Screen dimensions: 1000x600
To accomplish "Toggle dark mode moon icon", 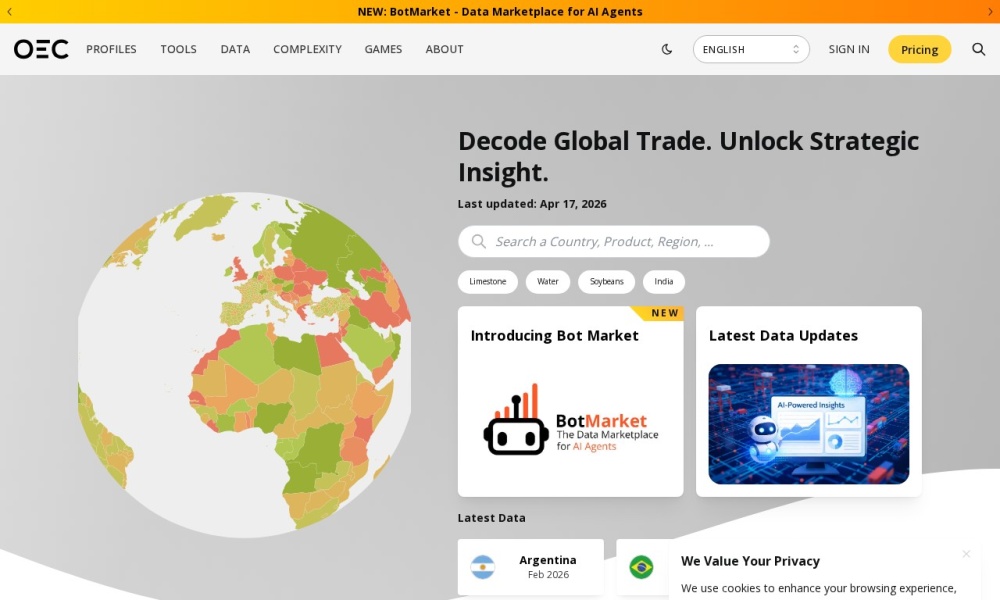I will pos(667,49).
